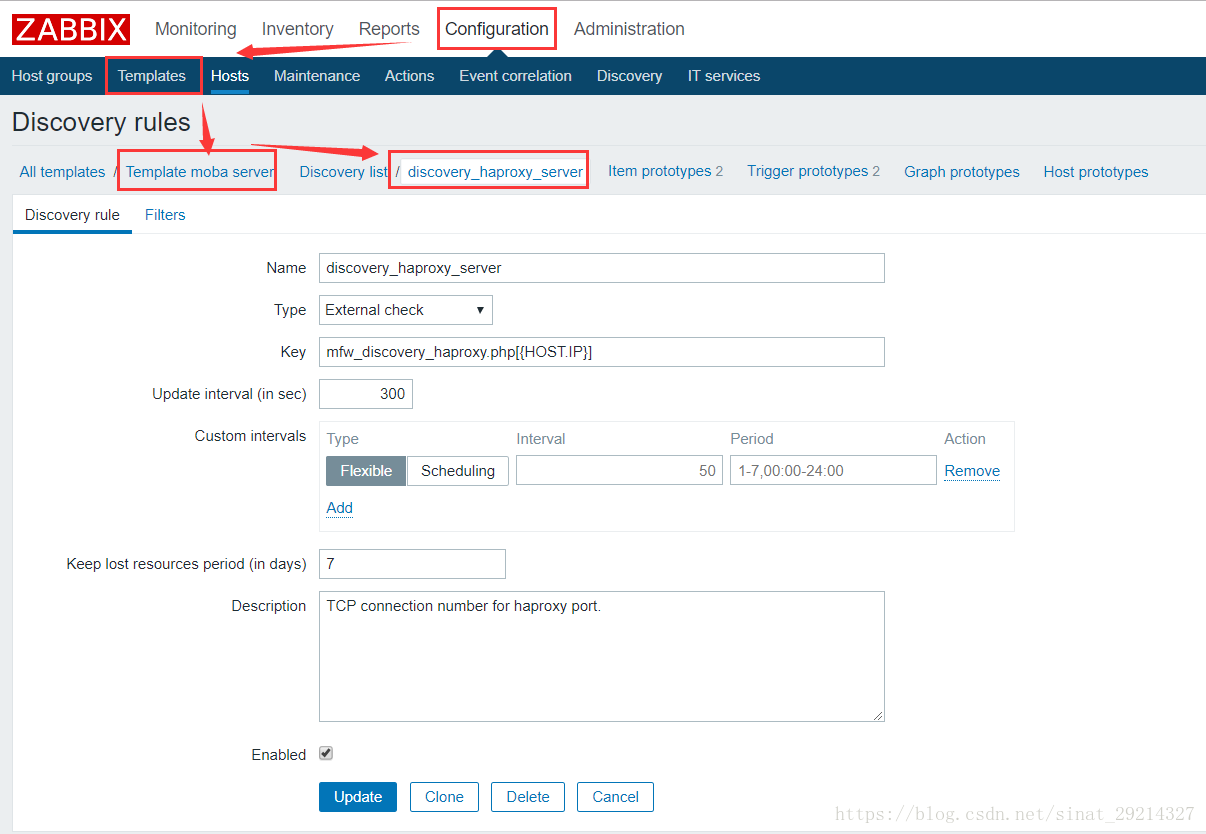This screenshot has width=1206, height=834.
Task: Click the Update button
Action: pos(358,797)
